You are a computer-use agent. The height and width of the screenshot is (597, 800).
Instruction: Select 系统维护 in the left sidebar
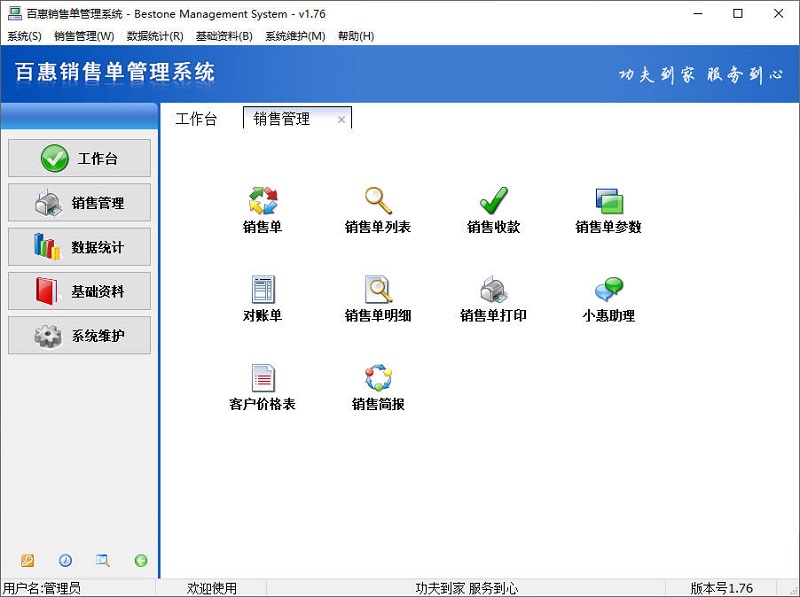point(79,335)
